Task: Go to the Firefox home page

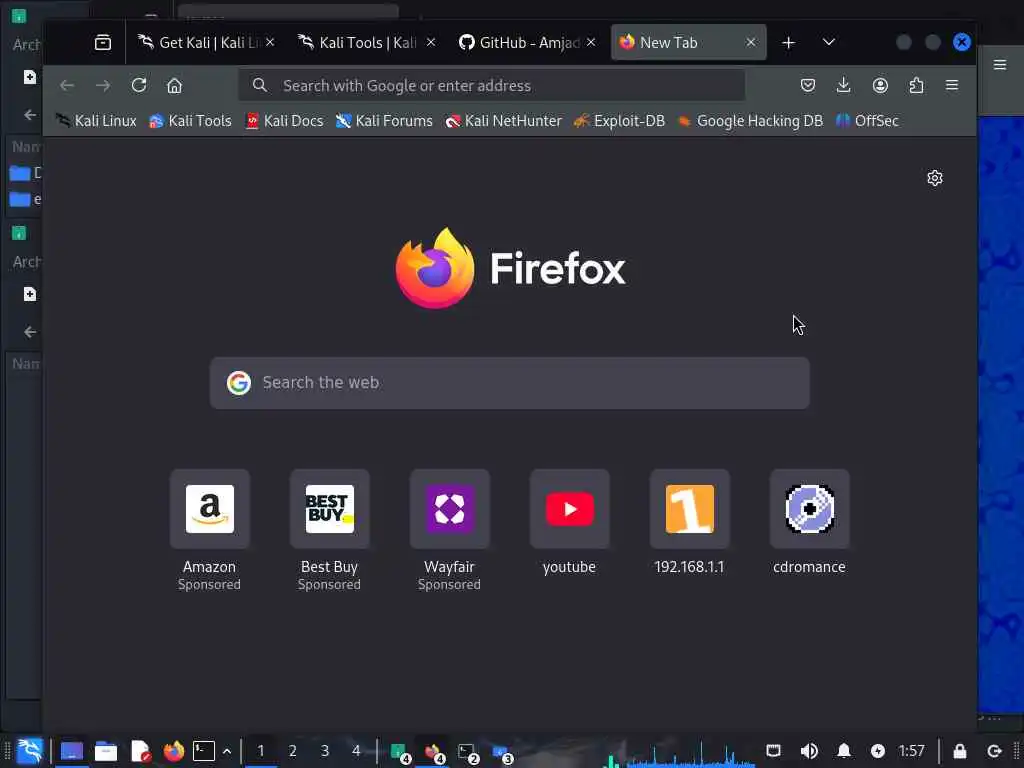Action: [x=174, y=86]
